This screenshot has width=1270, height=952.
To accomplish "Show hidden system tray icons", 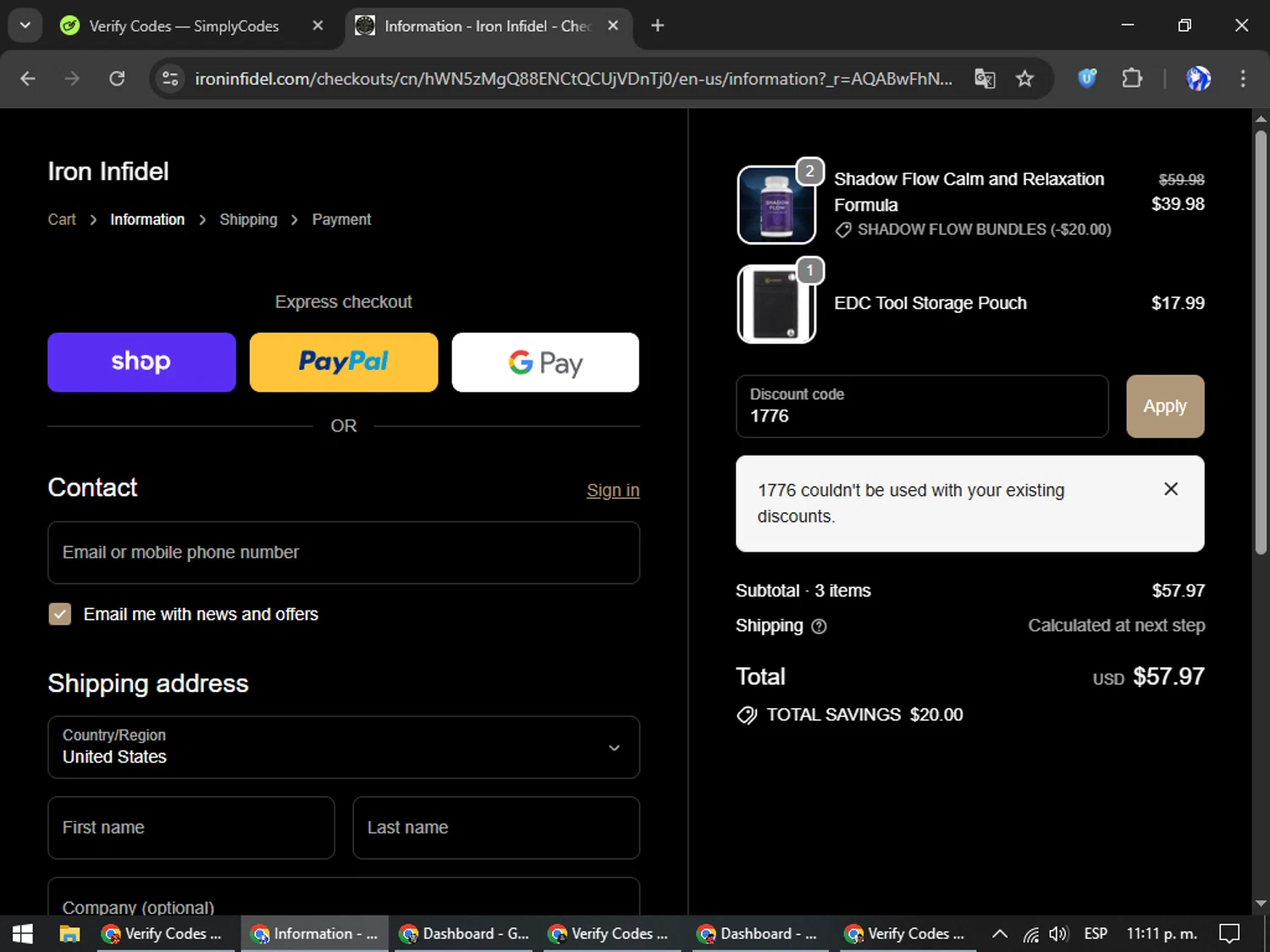I will click(x=1000, y=934).
